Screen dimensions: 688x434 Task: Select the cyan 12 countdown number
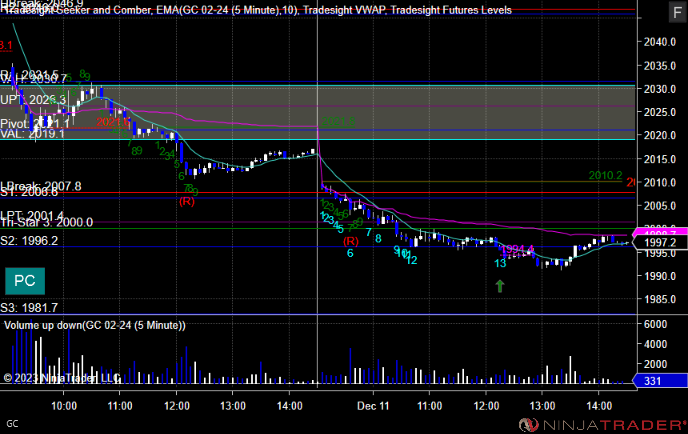tap(412, 260)
